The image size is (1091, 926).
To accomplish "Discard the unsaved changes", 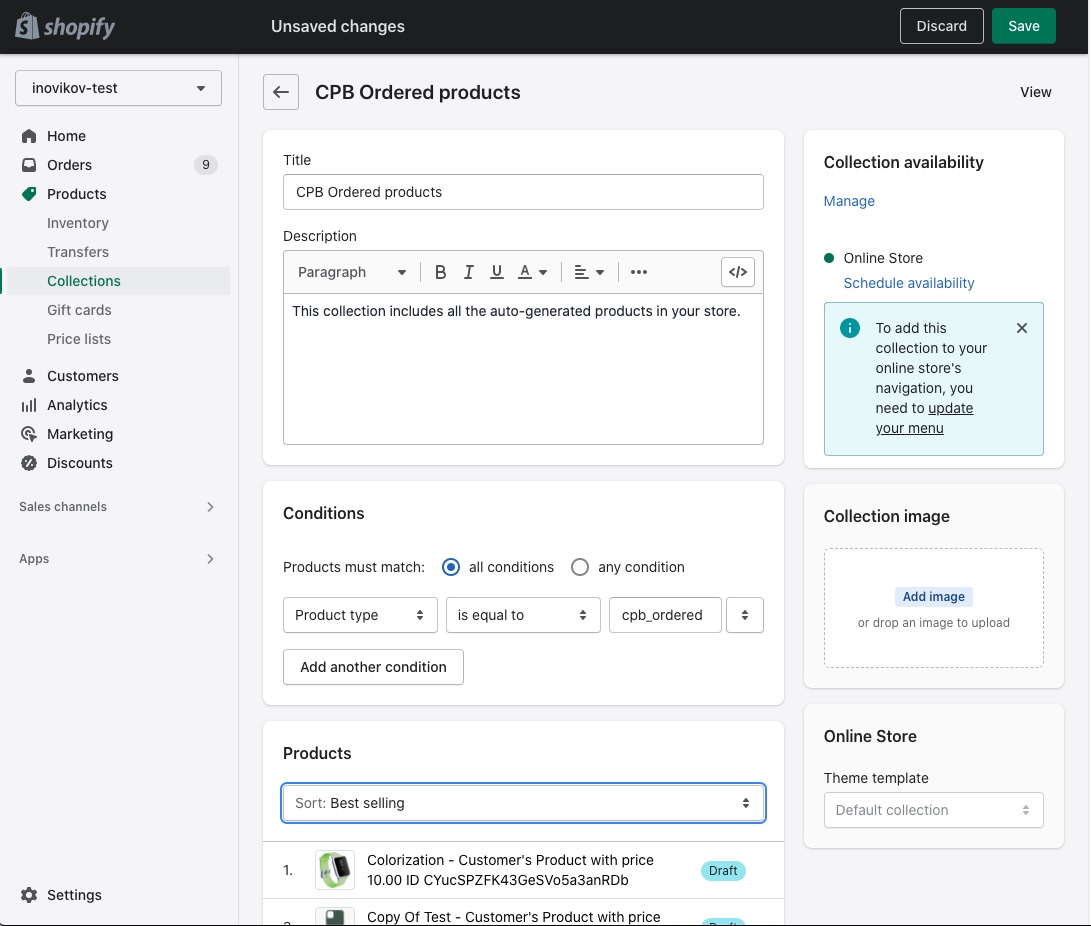I will (941, 26).
